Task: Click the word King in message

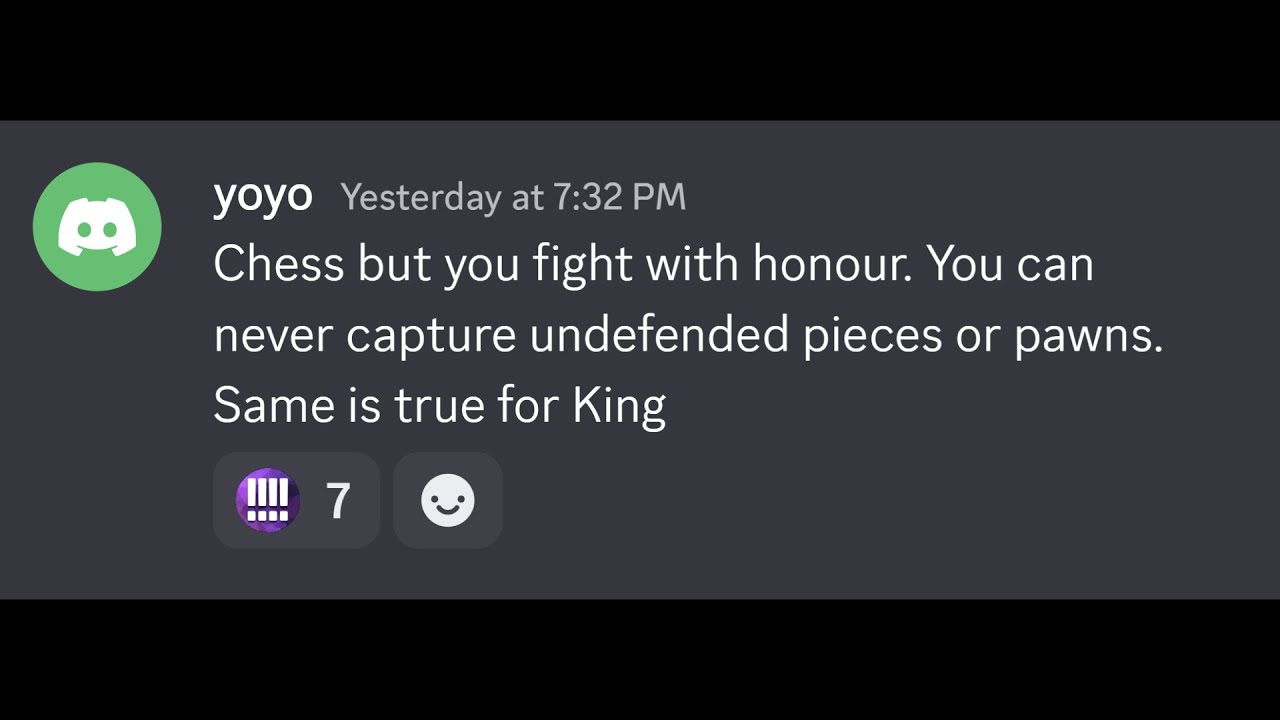Action: (x=619, y=407)
